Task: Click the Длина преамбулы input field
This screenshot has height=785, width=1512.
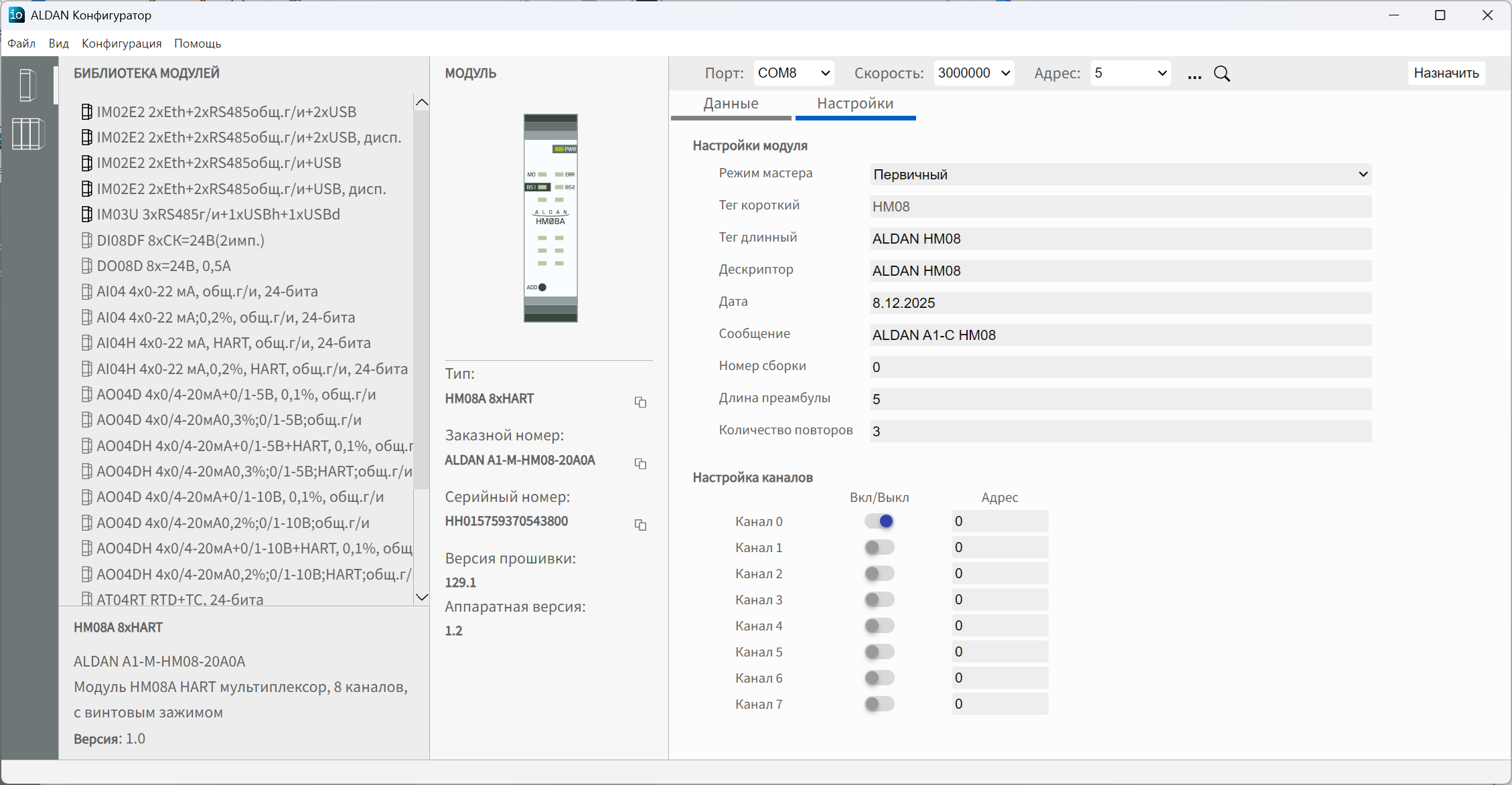Action: pyautogui.click(x=1120, y=400)
